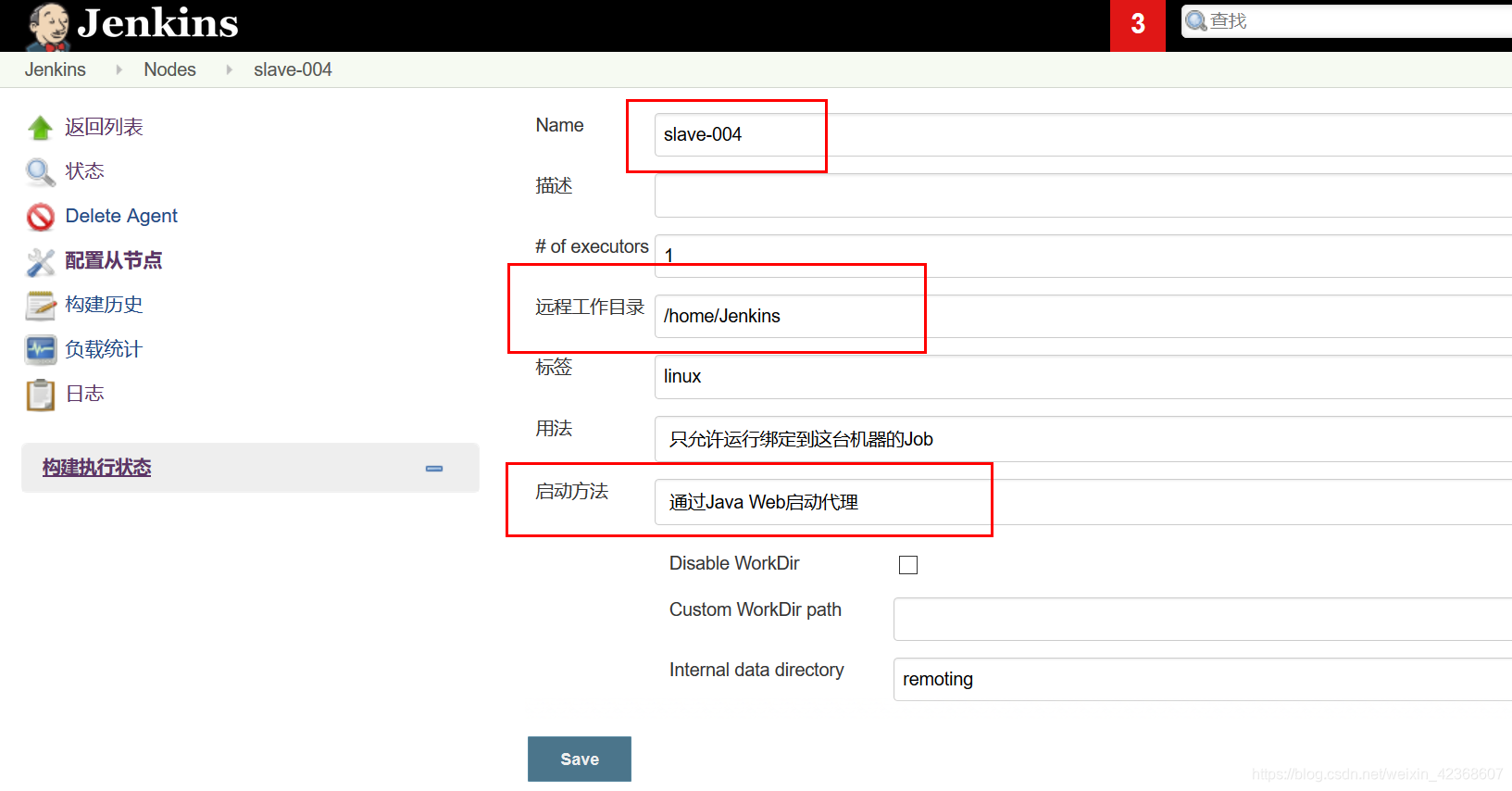Click the Jenkins title text in header

pyautogui.click(x=157, y=23)
